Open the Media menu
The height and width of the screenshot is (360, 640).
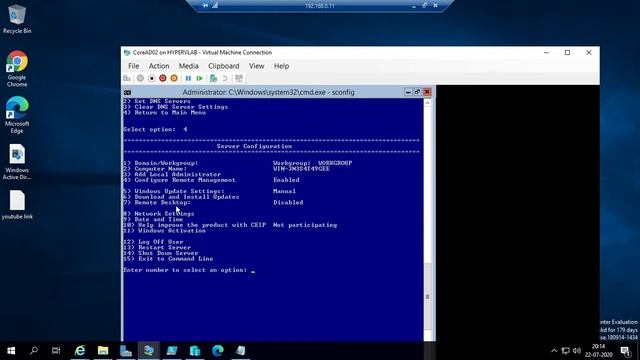pyautogui.click(x=189, y=66)
